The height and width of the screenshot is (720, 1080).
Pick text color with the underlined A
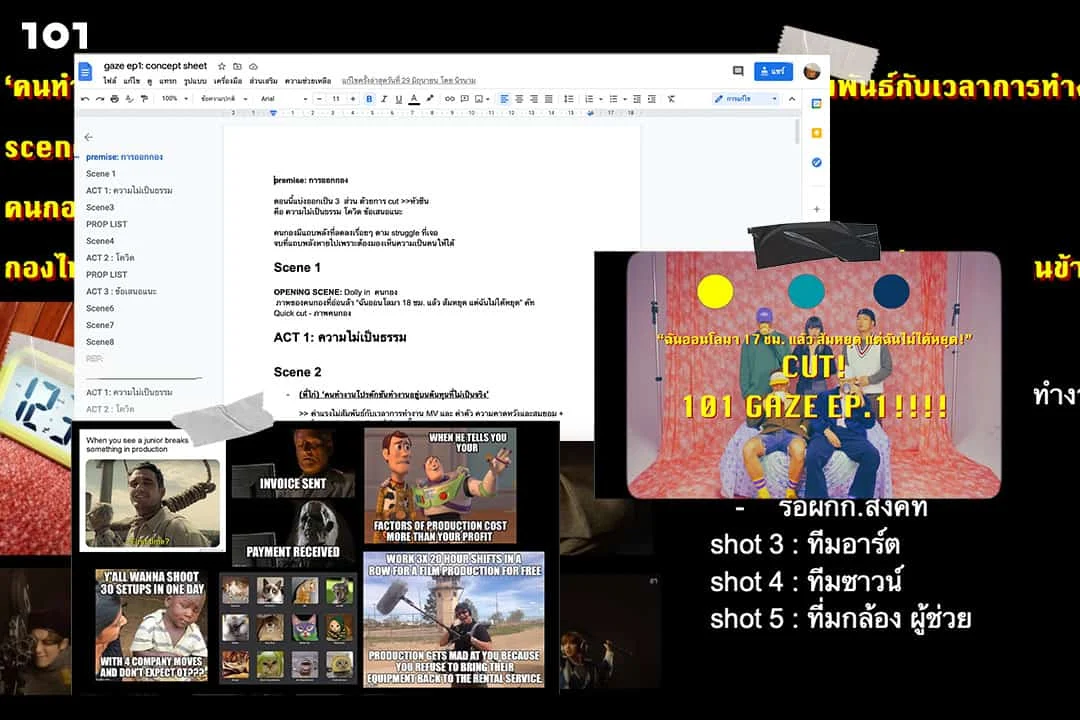point(414,99)
